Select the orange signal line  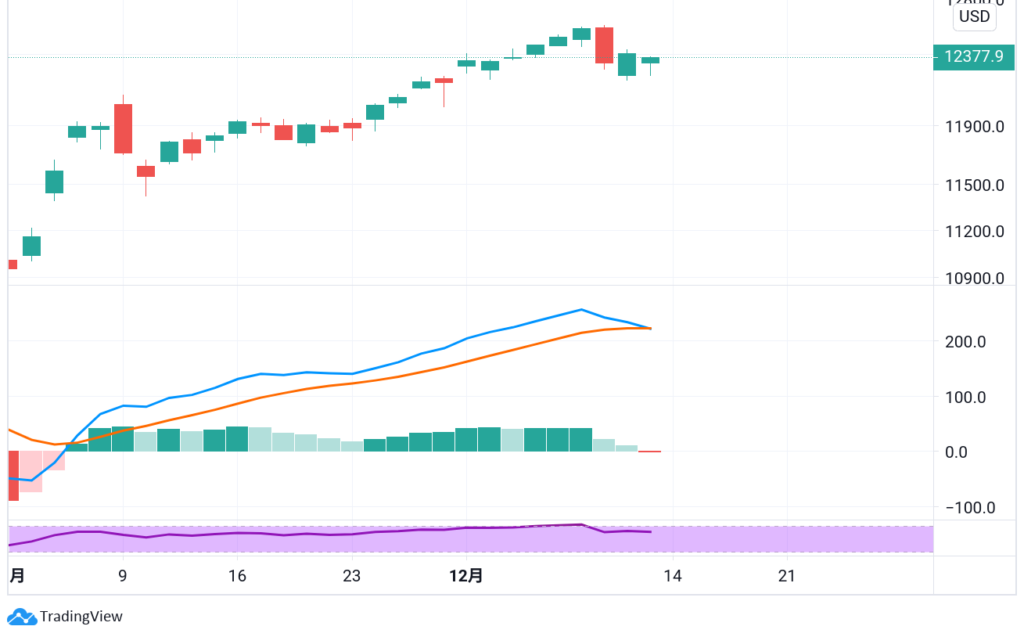click(x=300, y=391)
